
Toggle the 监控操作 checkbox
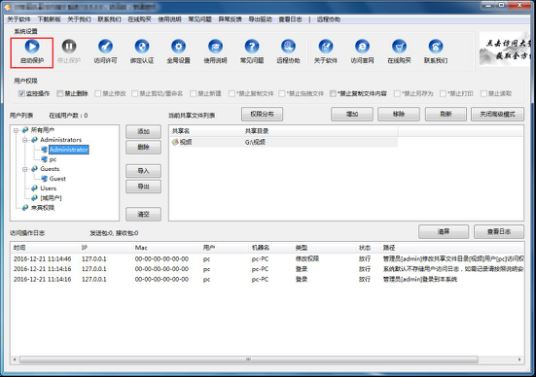tap(22, 93)
